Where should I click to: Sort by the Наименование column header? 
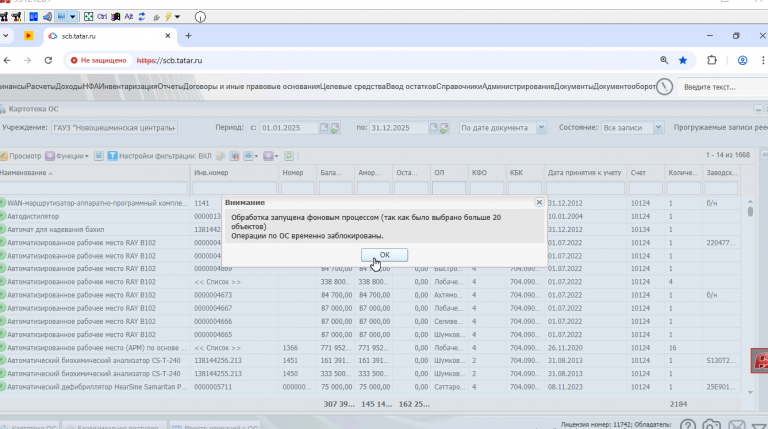coord(94,172)
